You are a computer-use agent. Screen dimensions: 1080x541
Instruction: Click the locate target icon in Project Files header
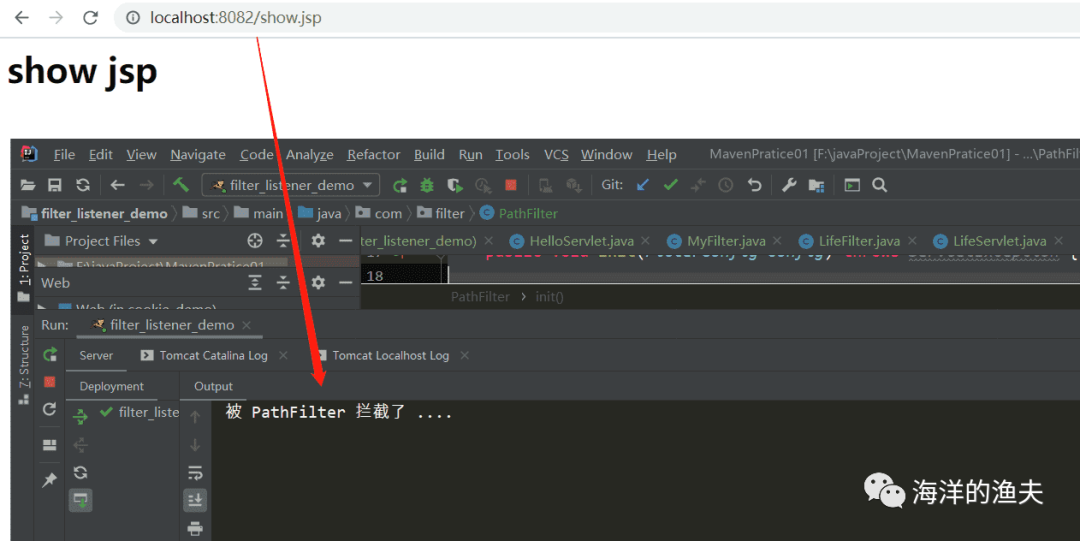click(x=255, y=241)
